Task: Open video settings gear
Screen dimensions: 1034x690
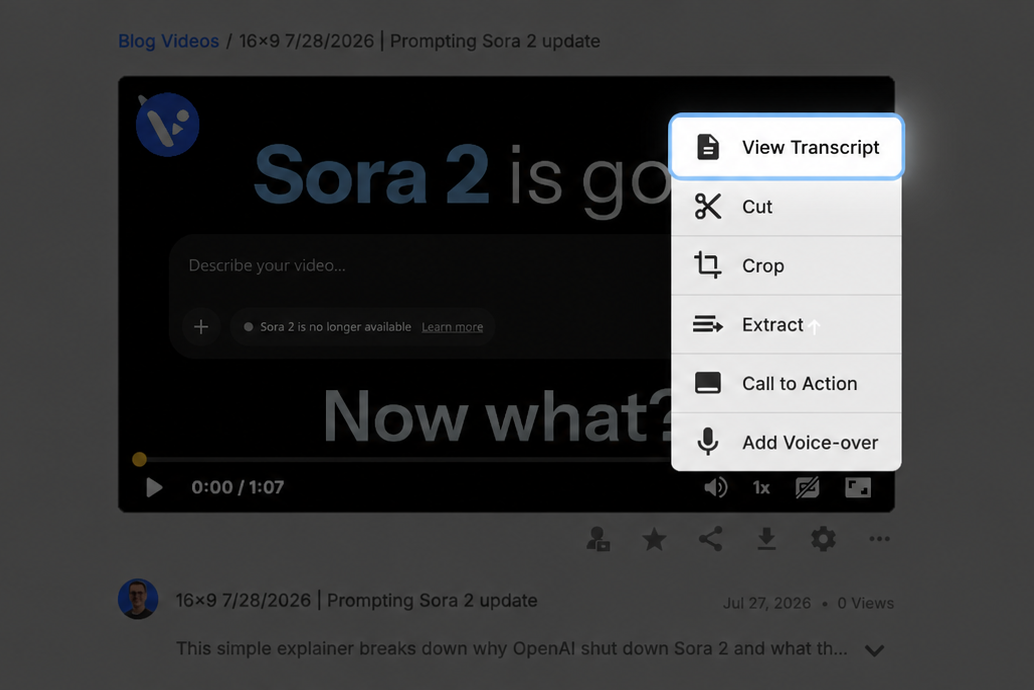Action: [x=823, y=539]
